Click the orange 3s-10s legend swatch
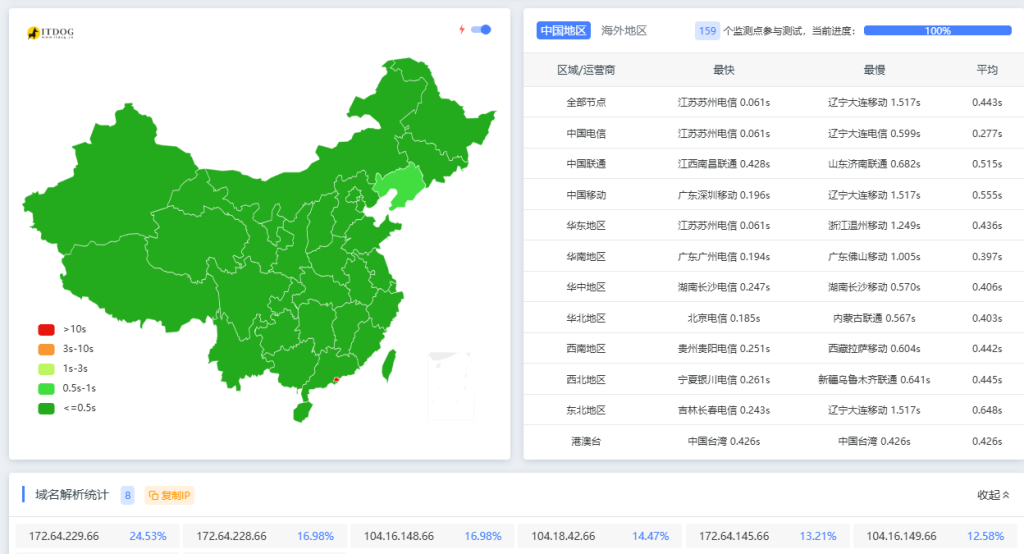Viewport: 1024px width, 554px height. point(46,349)
